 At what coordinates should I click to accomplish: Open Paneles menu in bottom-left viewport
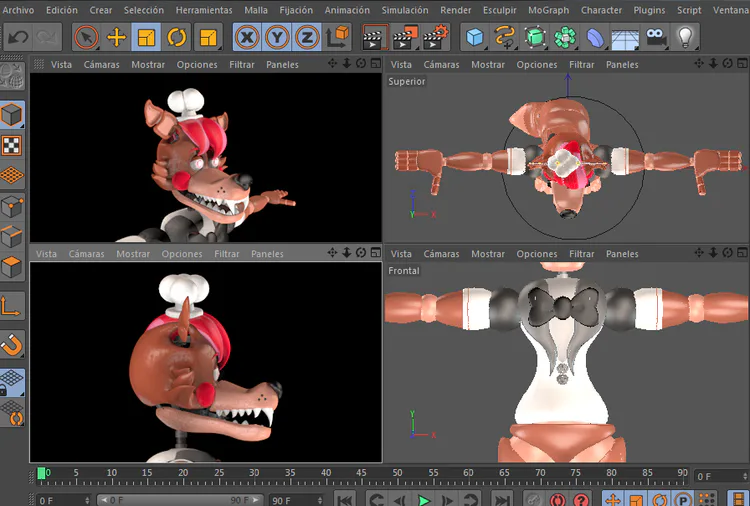tap(267, 254)
